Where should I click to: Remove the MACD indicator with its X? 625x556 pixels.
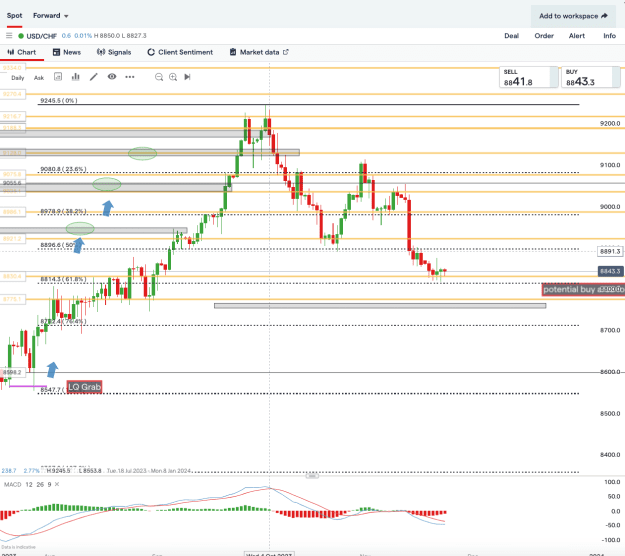[x=57, y=484]
